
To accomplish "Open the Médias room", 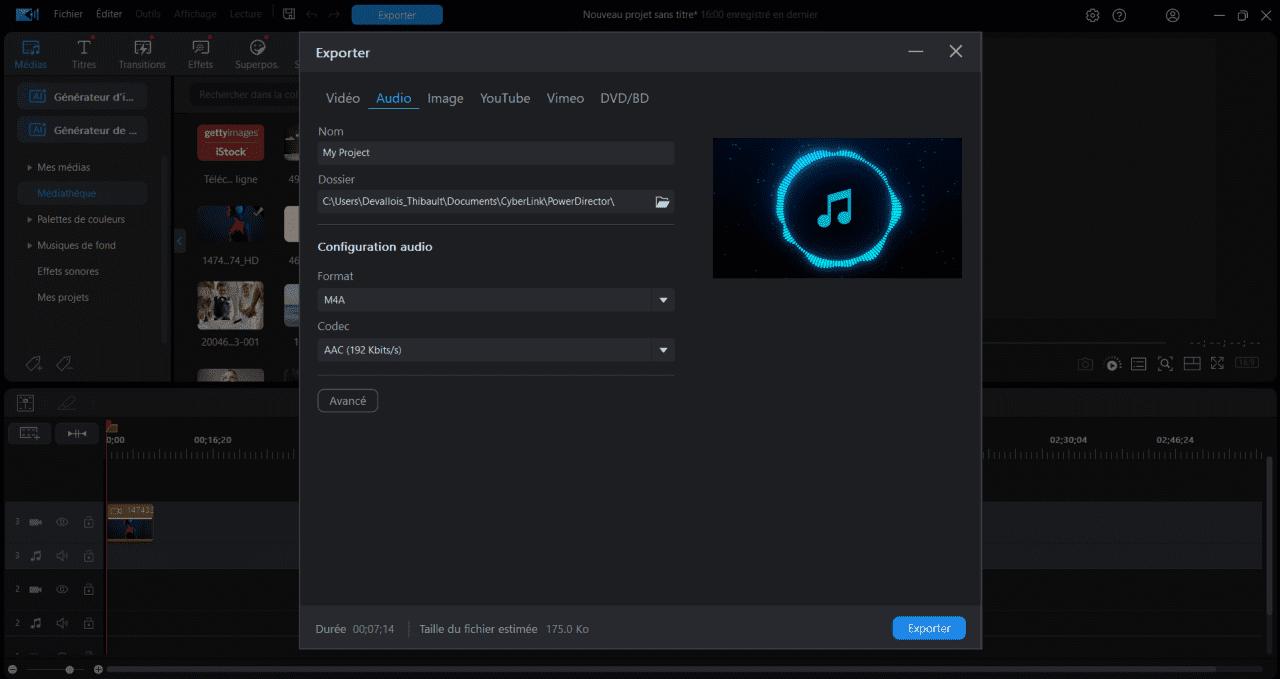I will pos(30,54).
